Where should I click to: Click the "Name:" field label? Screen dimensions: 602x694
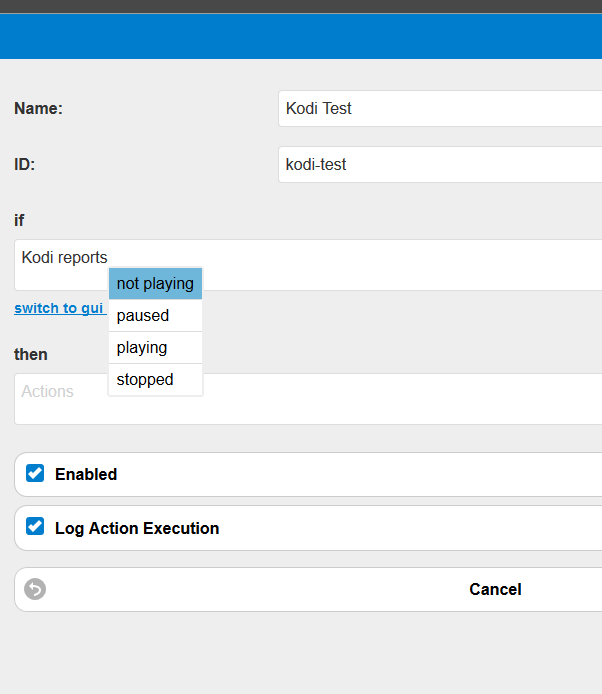(x=39, y=108)
